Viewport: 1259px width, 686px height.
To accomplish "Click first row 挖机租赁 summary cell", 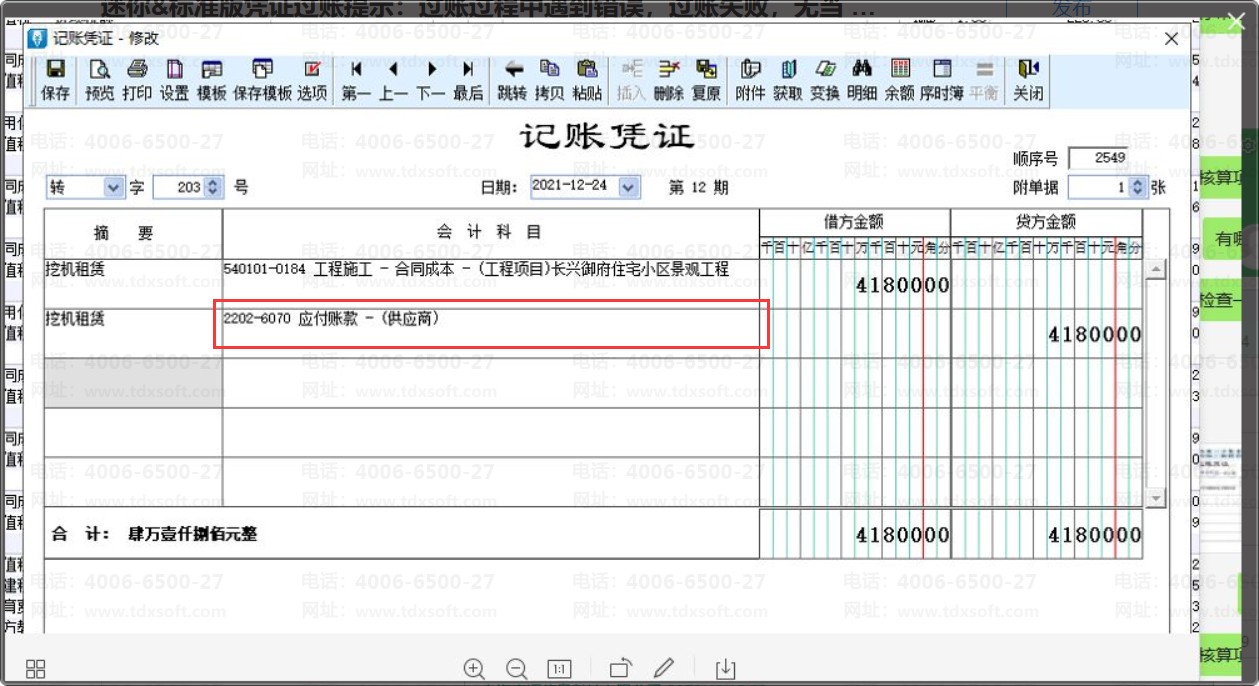I will tap(133, 283).
